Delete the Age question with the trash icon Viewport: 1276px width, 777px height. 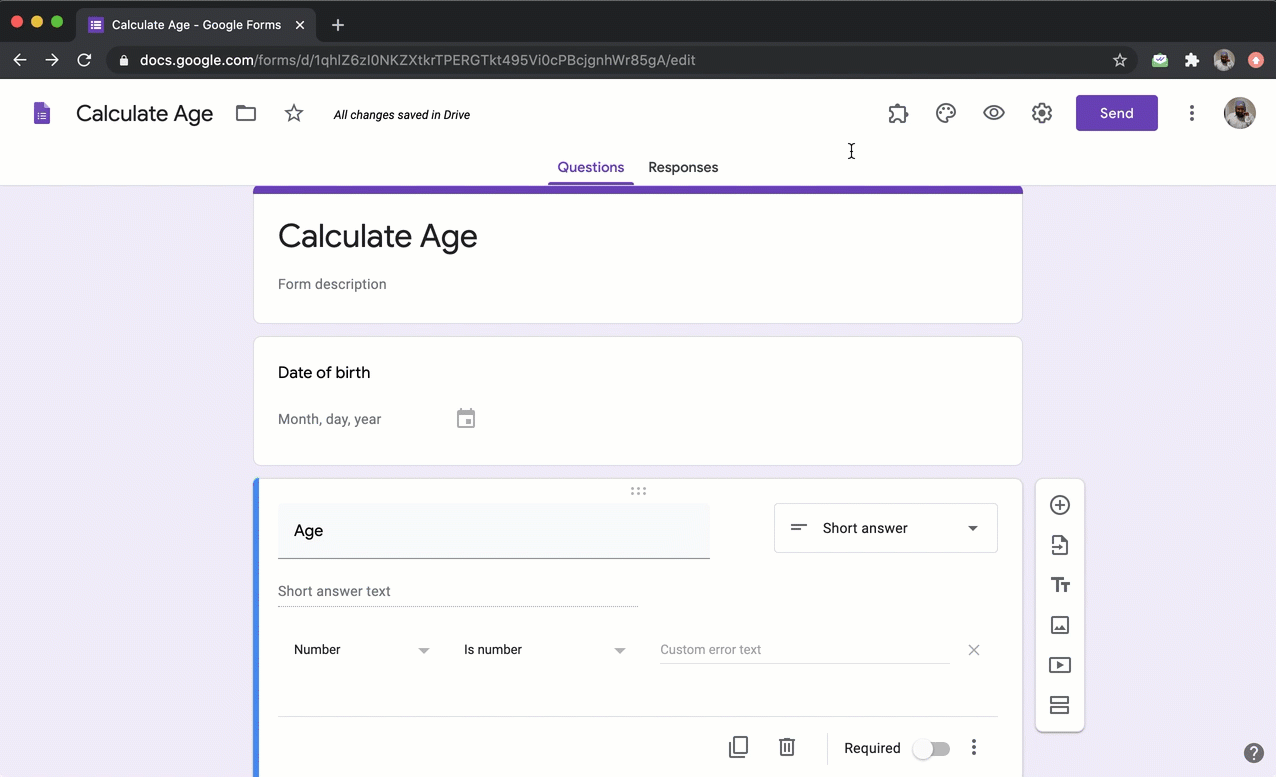click(787, 747)
